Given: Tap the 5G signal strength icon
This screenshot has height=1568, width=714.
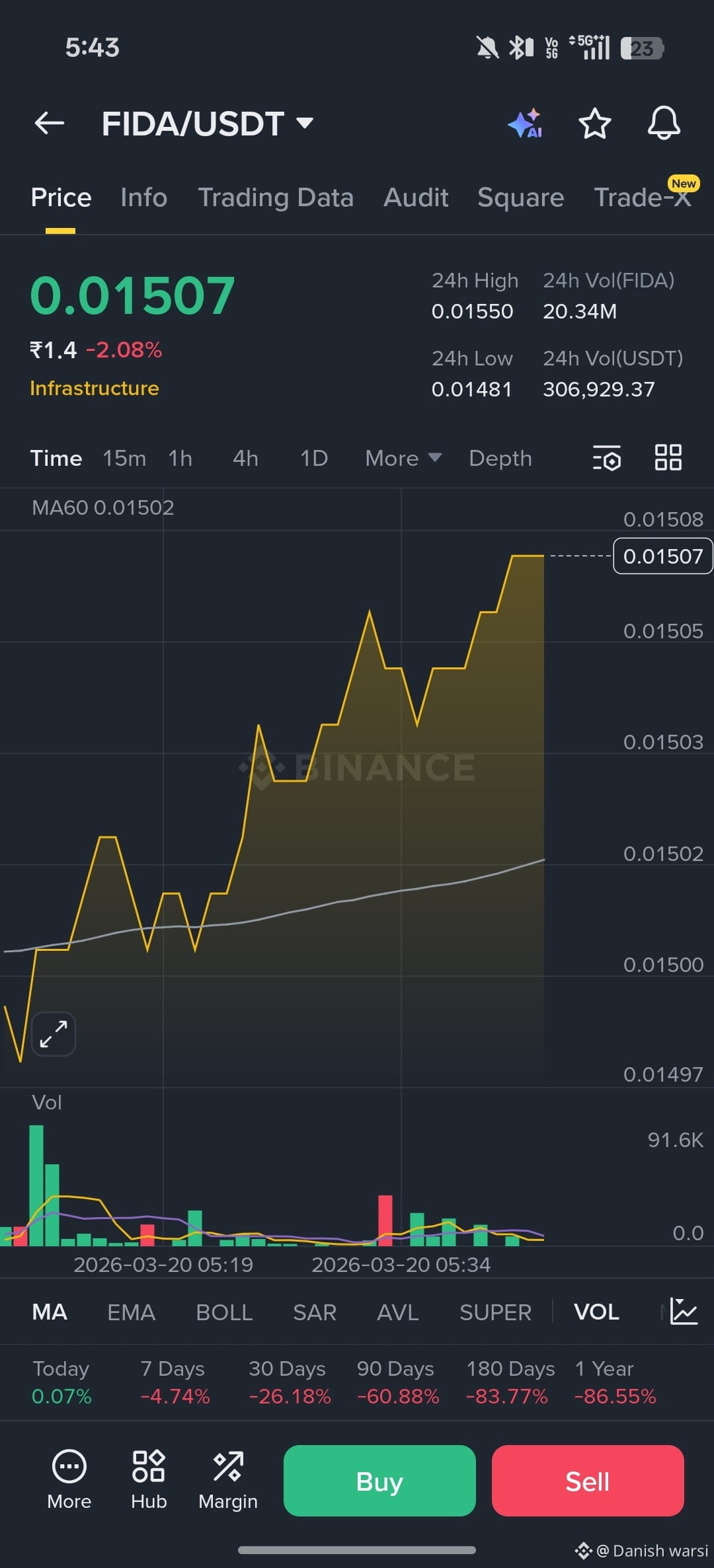Looking at the screenshot, I should pyautogui.click(x=589, y=47).
